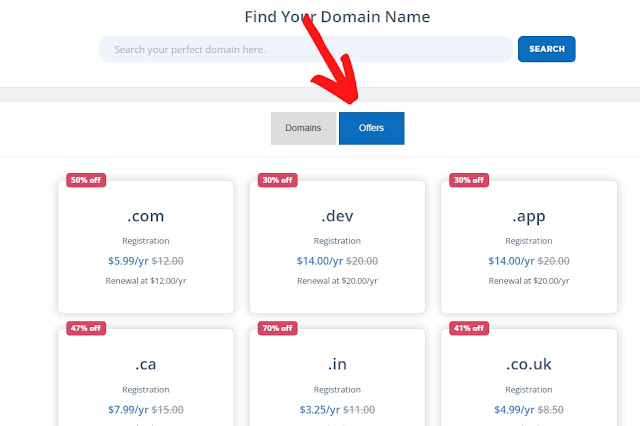Click renewal text under .dev

pos(337,281)
